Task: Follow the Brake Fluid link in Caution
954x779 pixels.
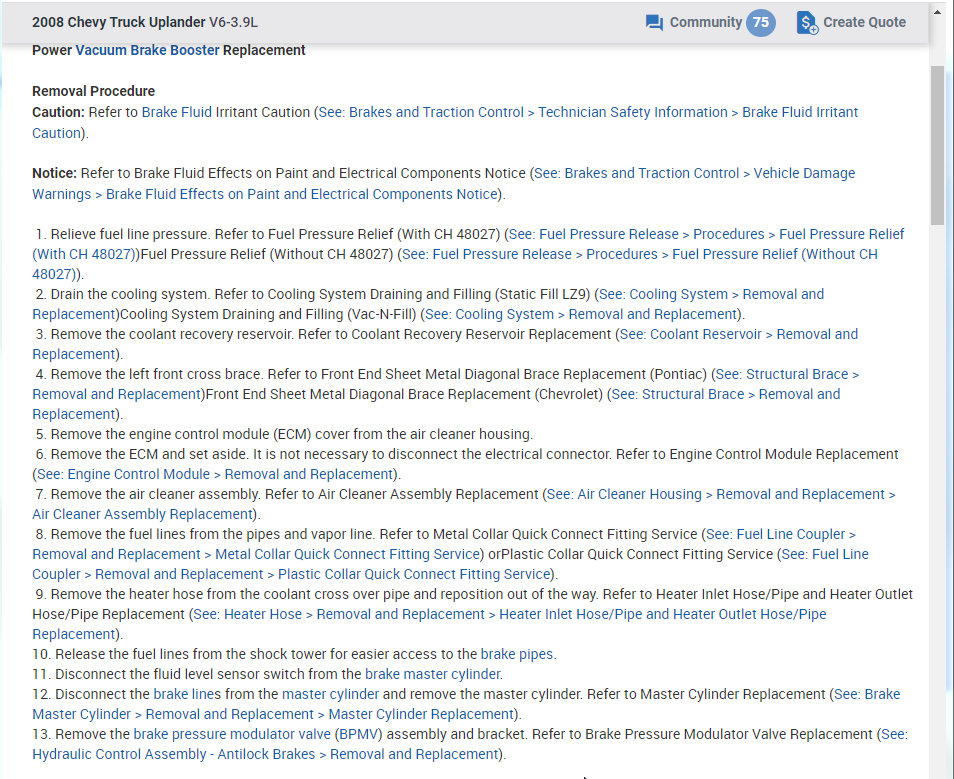Action: point(177,113)
